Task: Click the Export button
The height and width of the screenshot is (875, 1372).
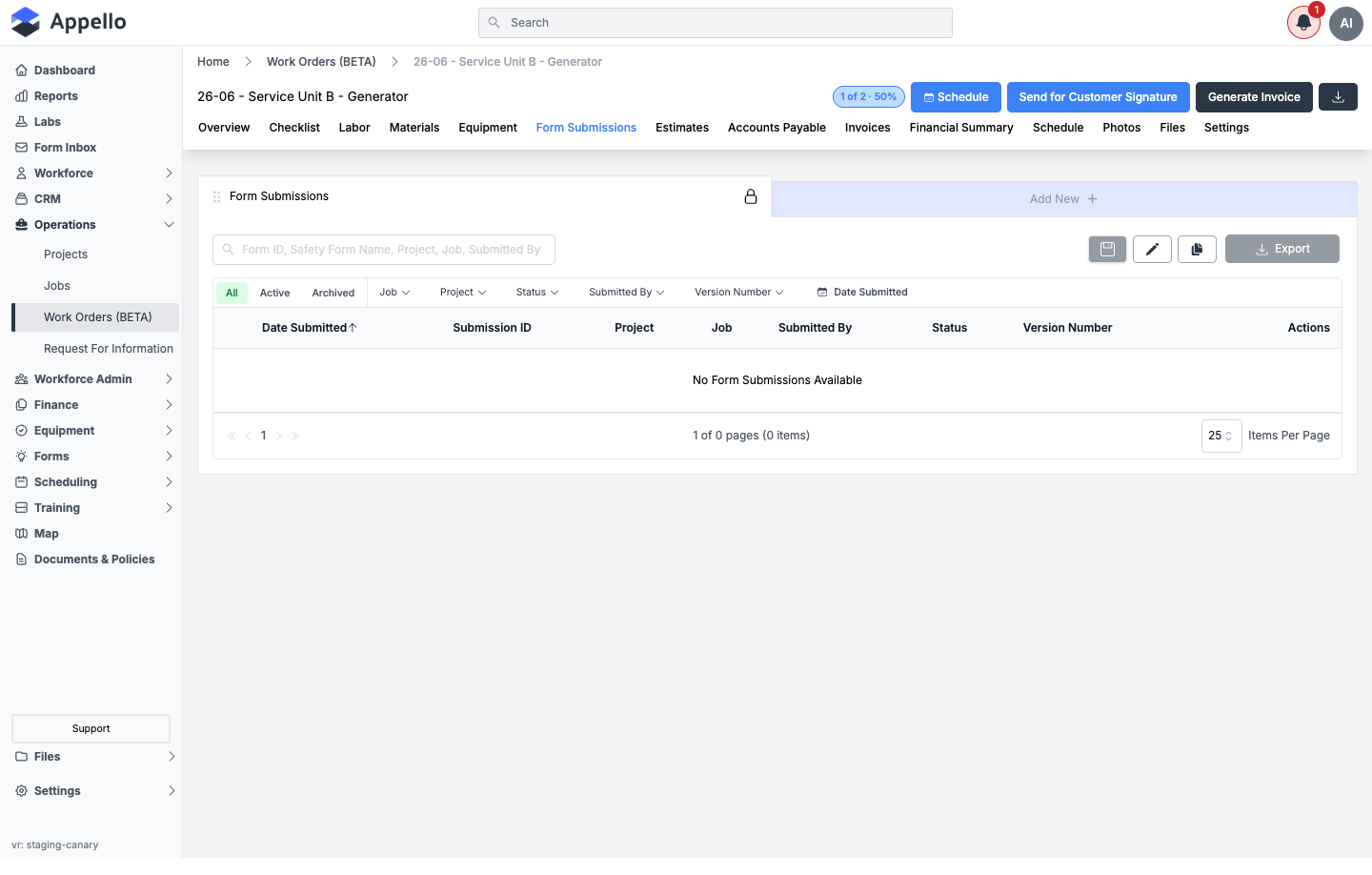Action: (1282, 249)
